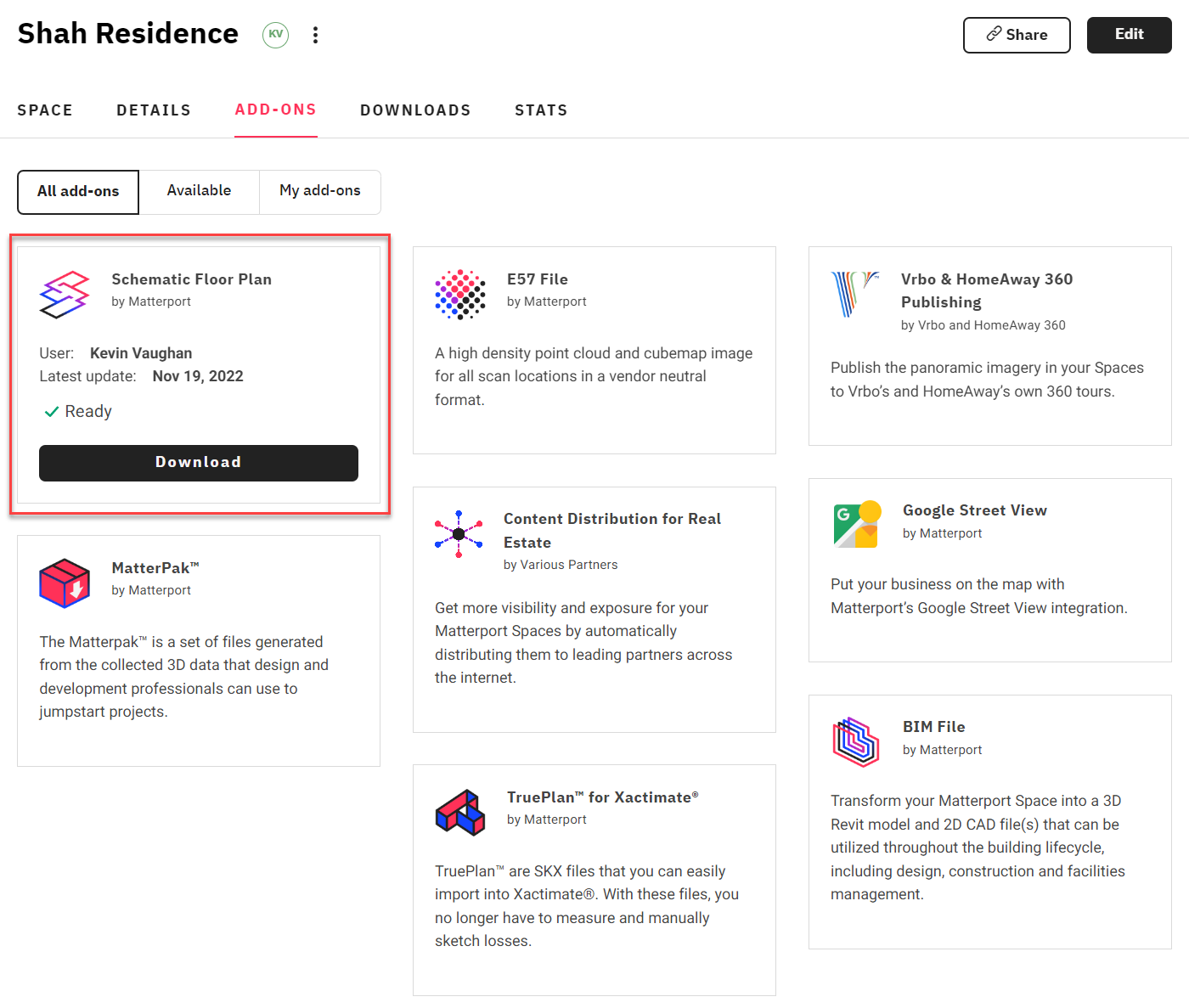Image resolution: width=1189 pixels, height=1008 pixels.
Task: Click the green Ready checkmark icon
Action: [51, 412]
